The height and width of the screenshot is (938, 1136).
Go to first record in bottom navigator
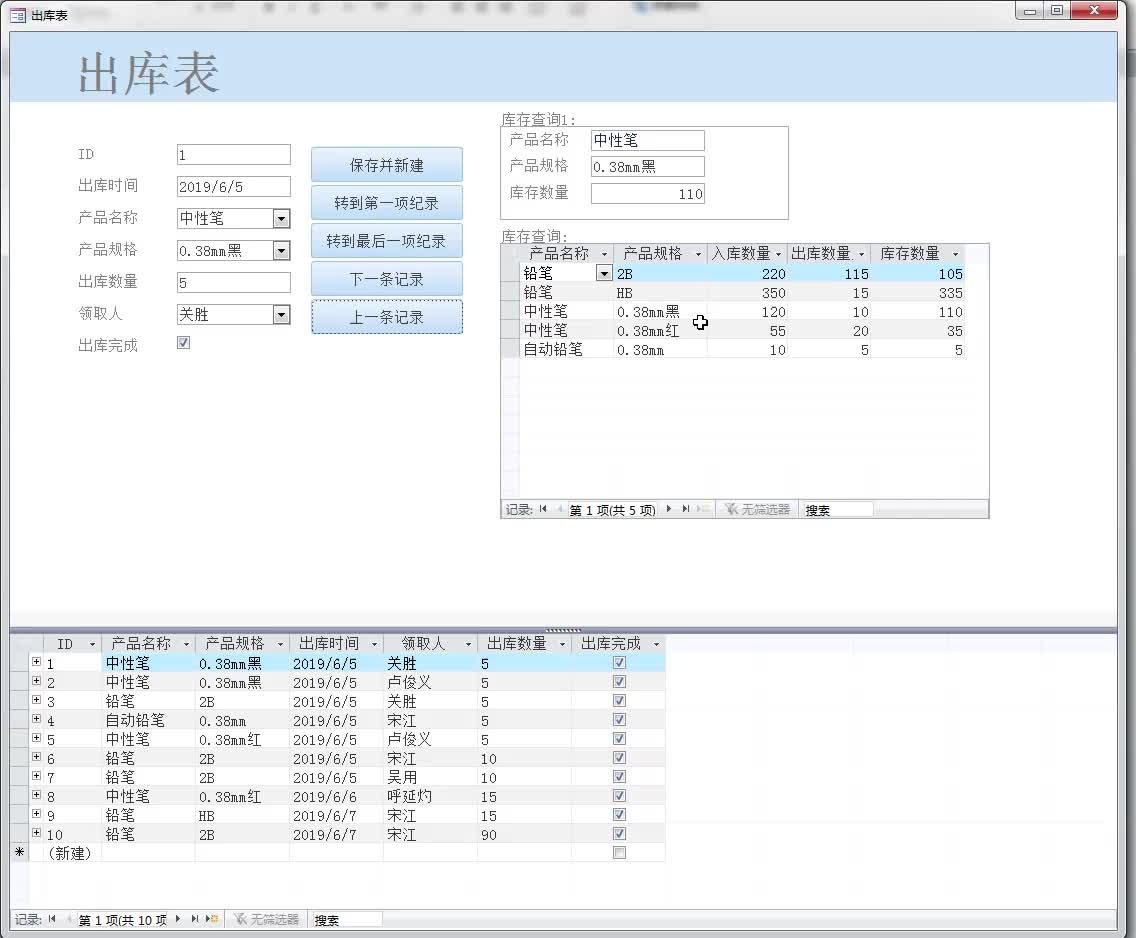pos(52,919)
